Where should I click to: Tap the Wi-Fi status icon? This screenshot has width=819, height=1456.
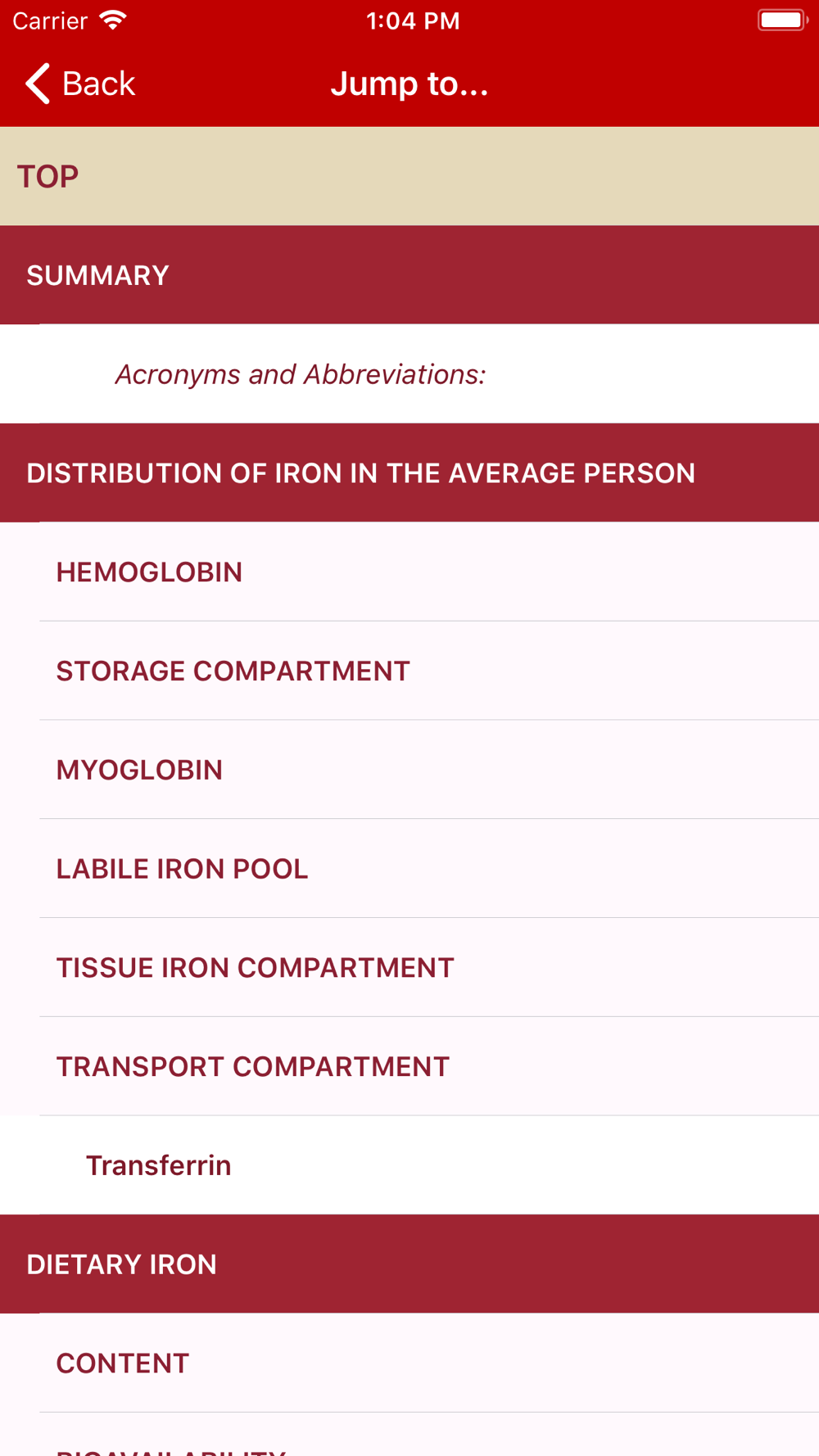(113, 20)
